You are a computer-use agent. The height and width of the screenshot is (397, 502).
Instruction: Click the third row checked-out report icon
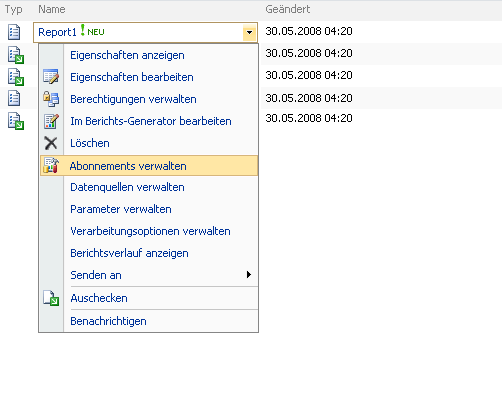point(16,77)
